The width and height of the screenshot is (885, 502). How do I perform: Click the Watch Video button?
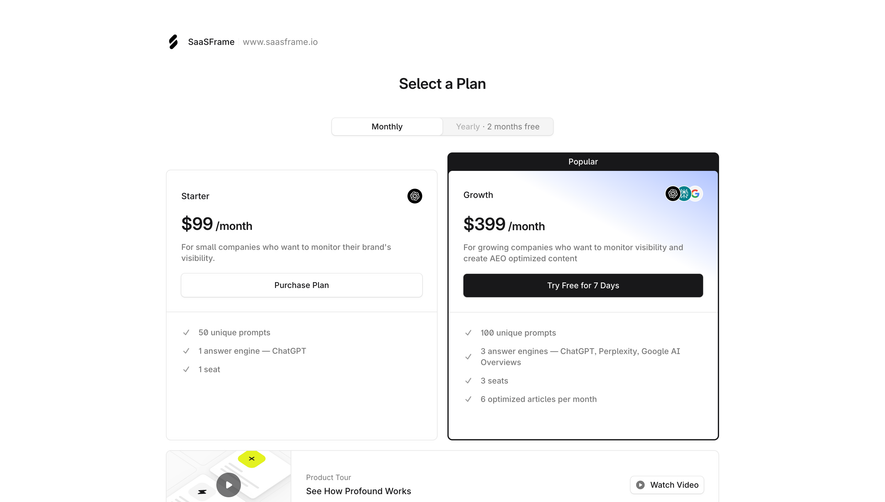click(667, 485)
